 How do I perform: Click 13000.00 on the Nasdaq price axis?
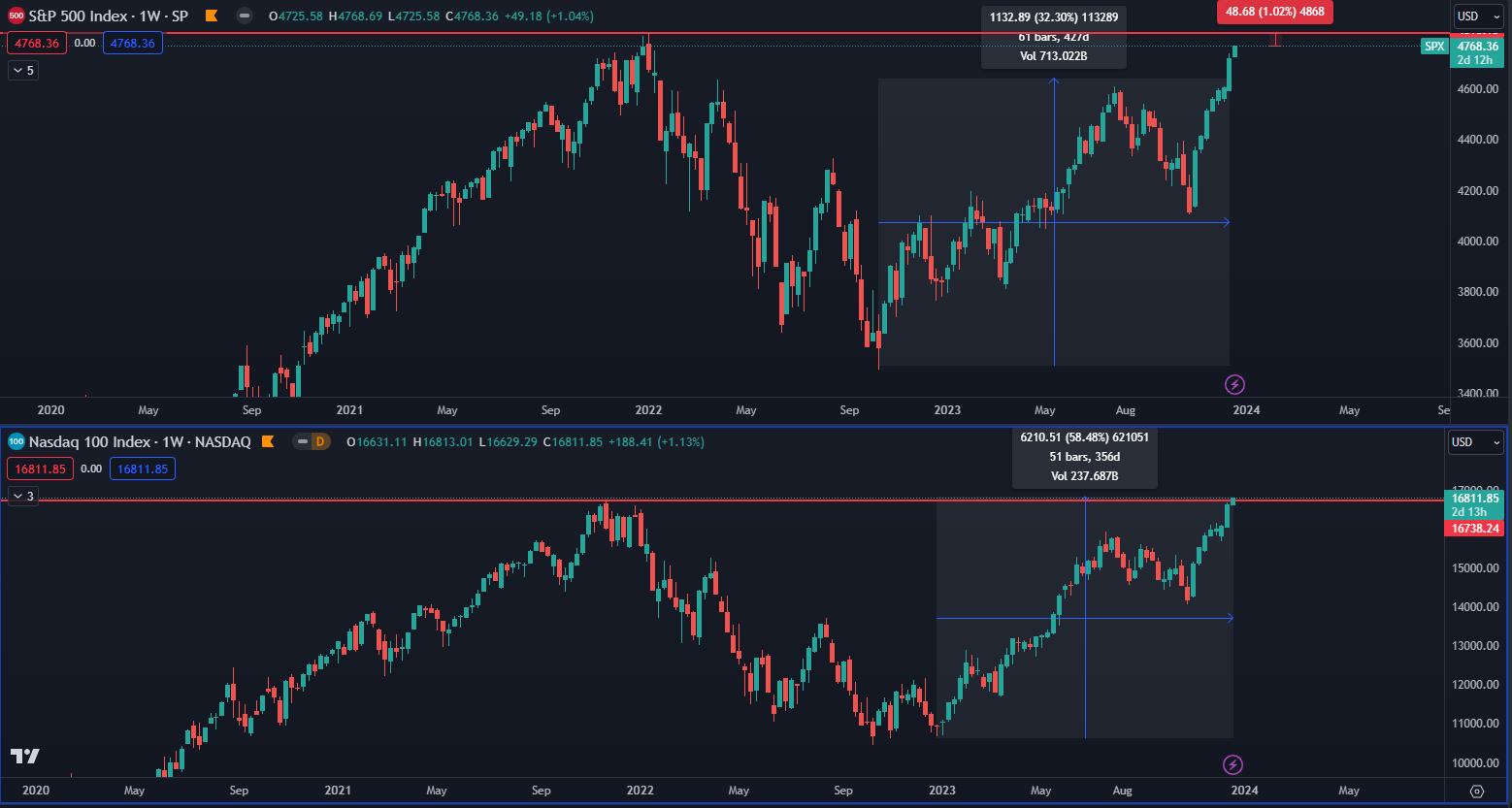(x=1474, y=646)
